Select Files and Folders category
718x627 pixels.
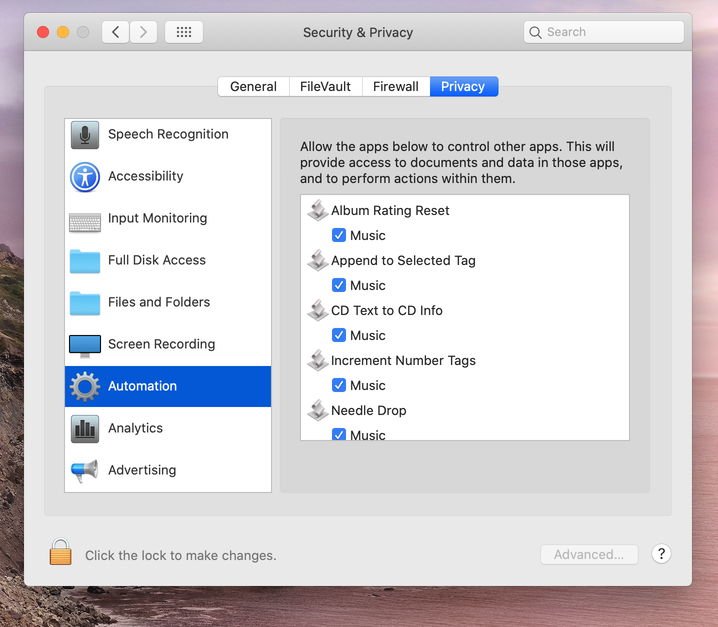pos(168,303)
